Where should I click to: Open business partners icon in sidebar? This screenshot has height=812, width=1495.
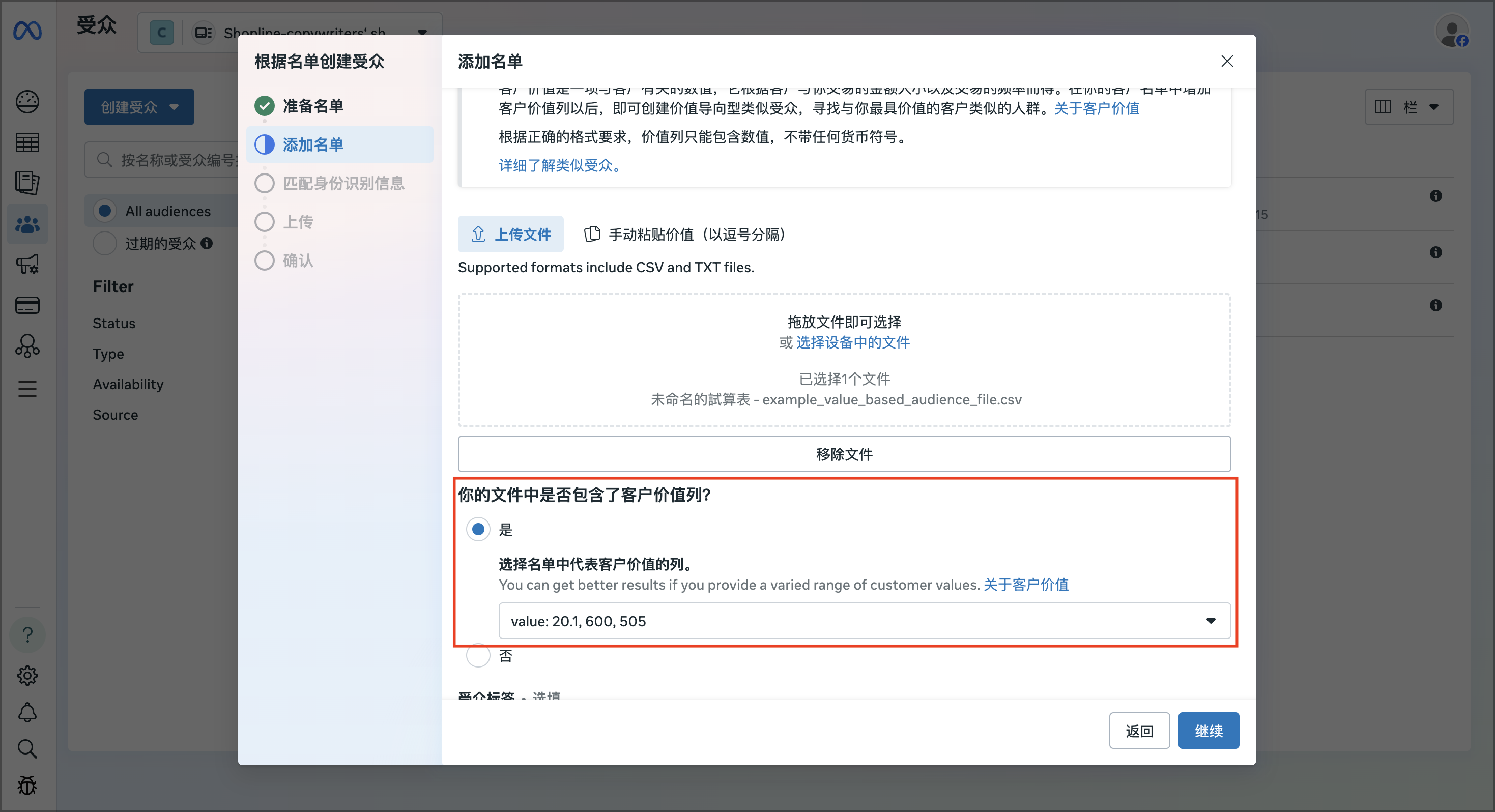(27, 346)
